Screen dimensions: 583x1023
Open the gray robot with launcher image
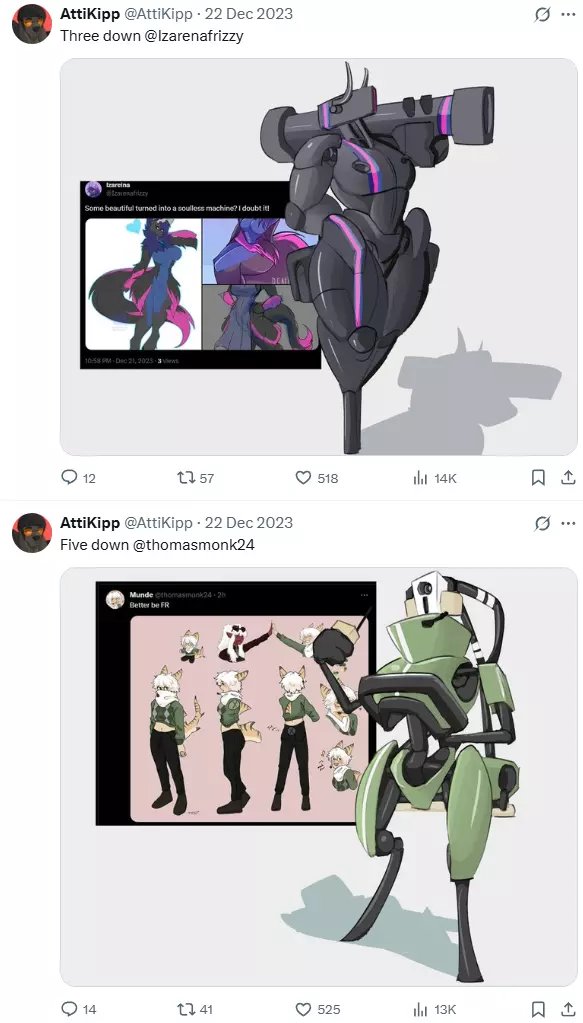(319, 256)
